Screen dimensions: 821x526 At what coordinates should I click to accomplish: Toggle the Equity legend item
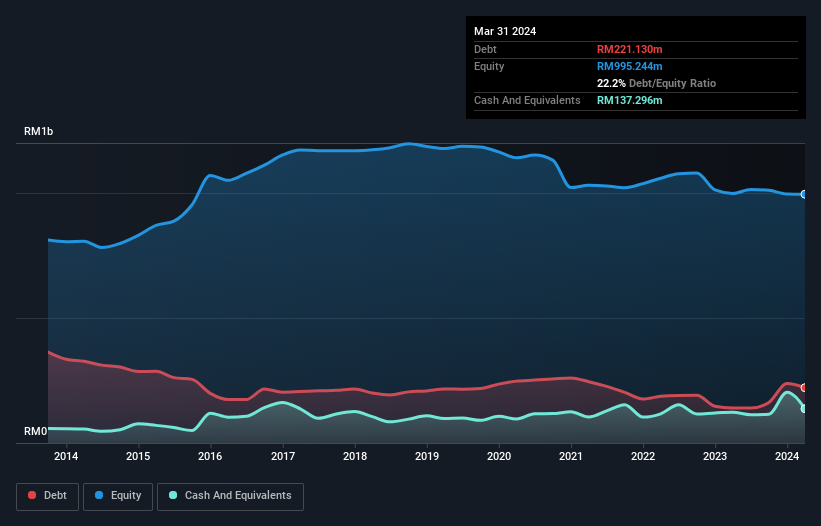tap(117, 496)
